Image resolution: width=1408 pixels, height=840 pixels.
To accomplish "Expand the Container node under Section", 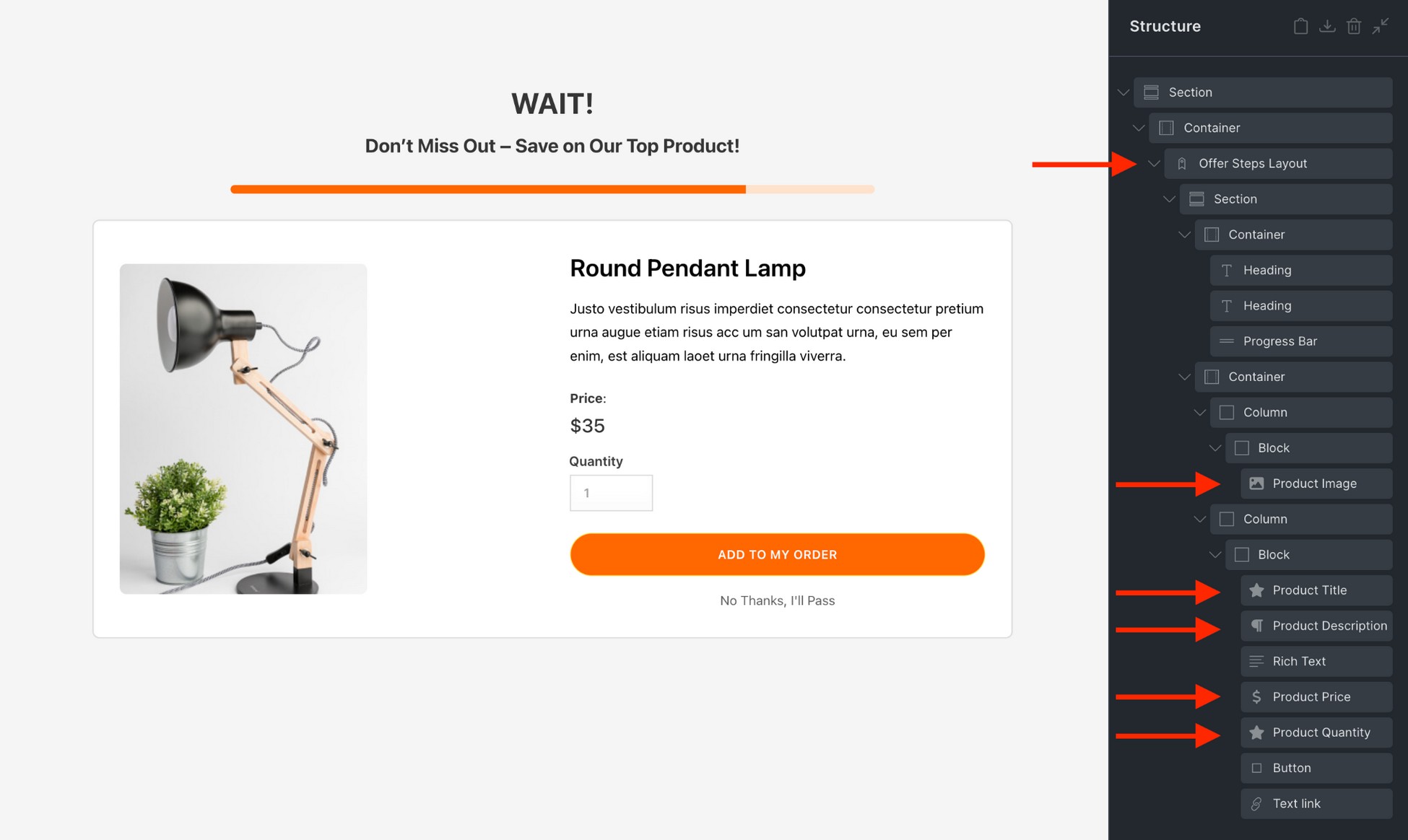I will (1139, 127).
